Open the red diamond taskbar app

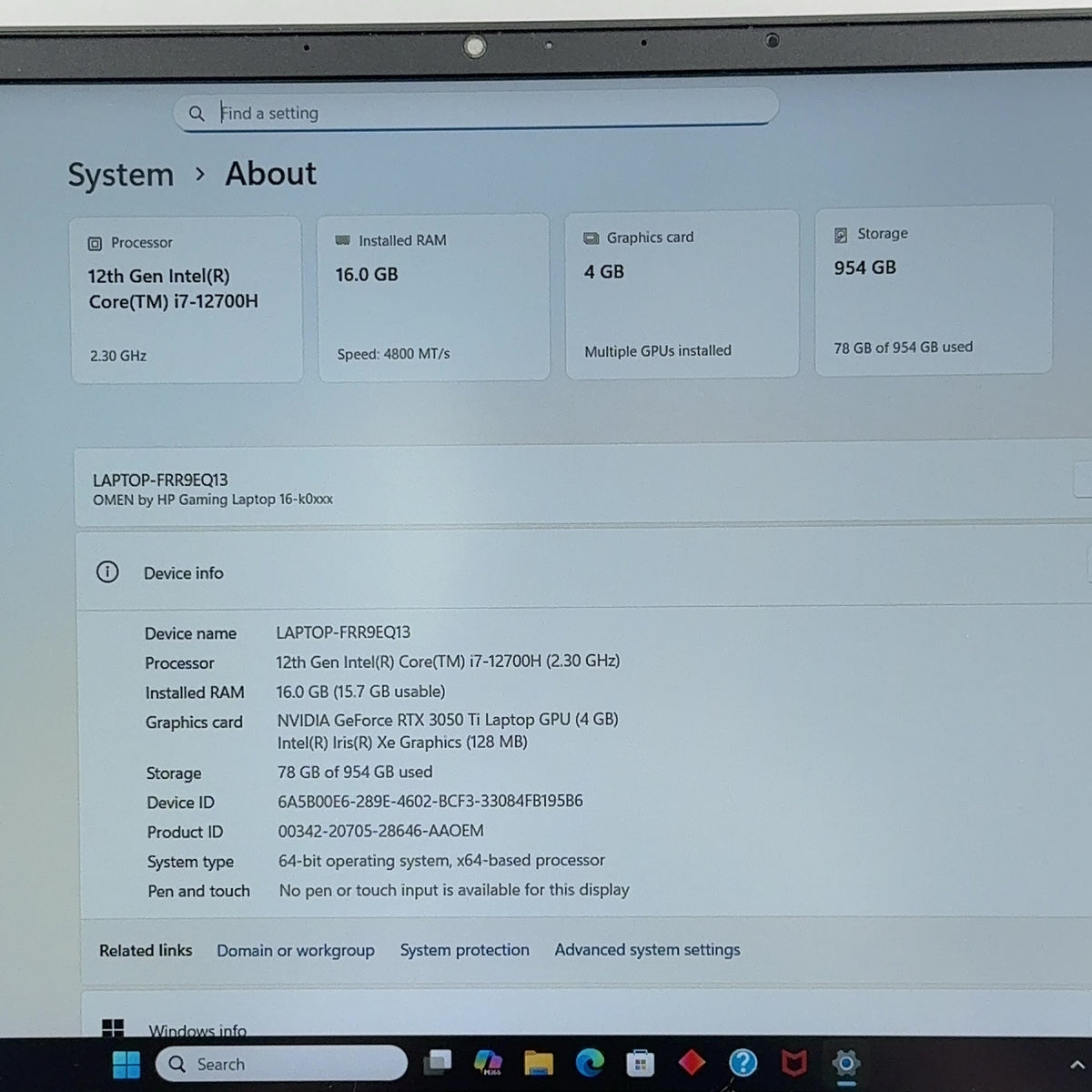click(x=692, y=1063)
